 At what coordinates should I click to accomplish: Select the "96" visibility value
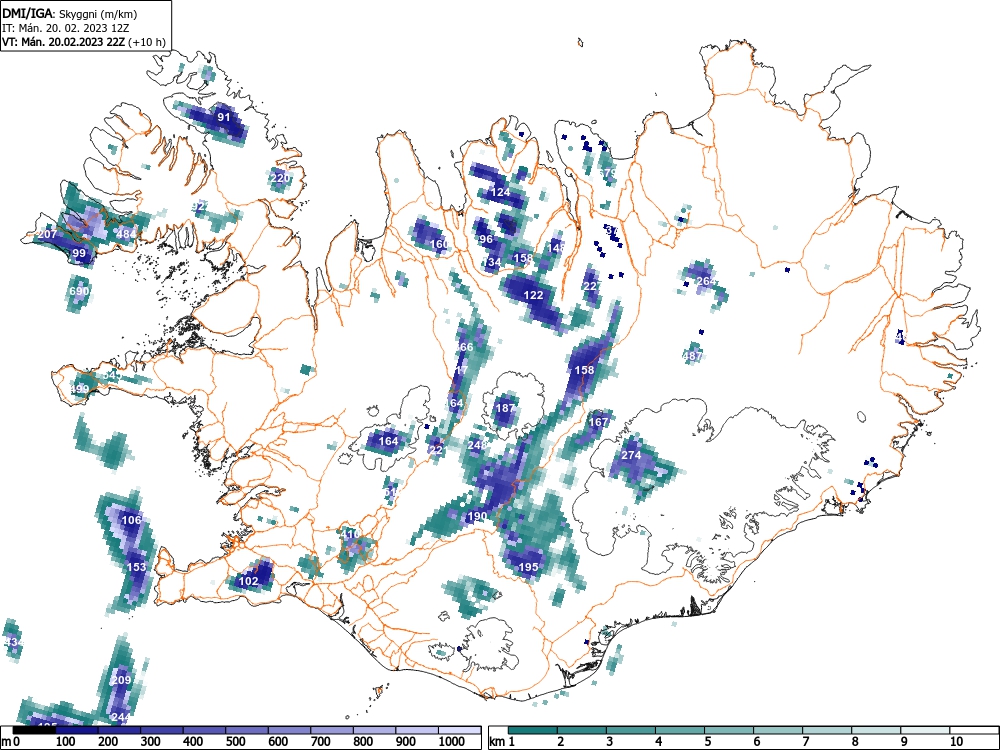pos(486,239)
